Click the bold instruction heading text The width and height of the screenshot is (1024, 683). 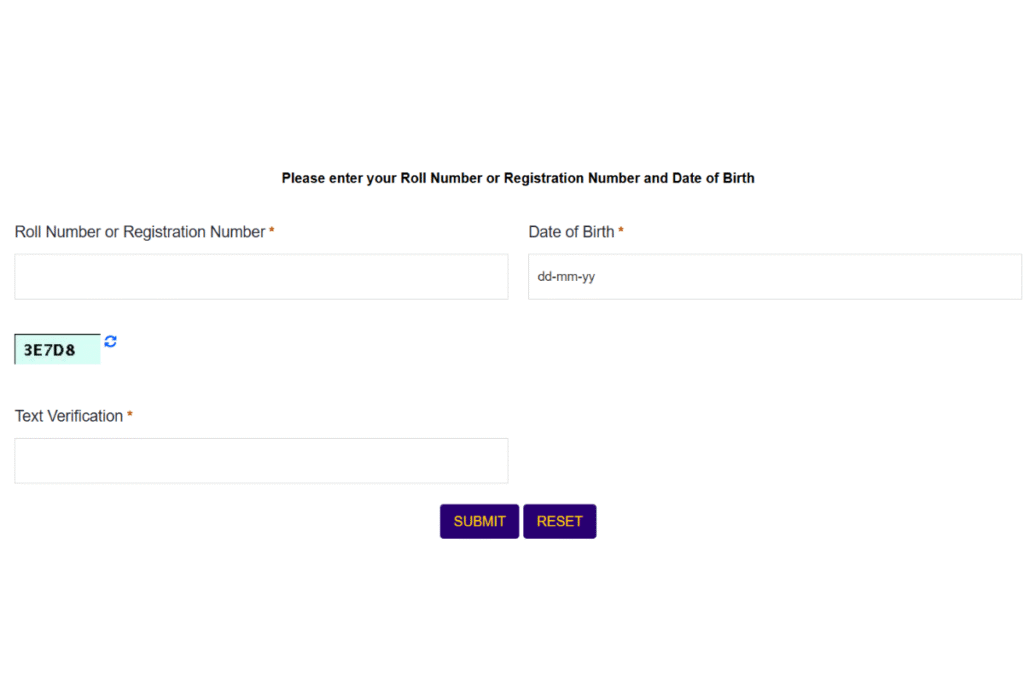click(518, 178)
